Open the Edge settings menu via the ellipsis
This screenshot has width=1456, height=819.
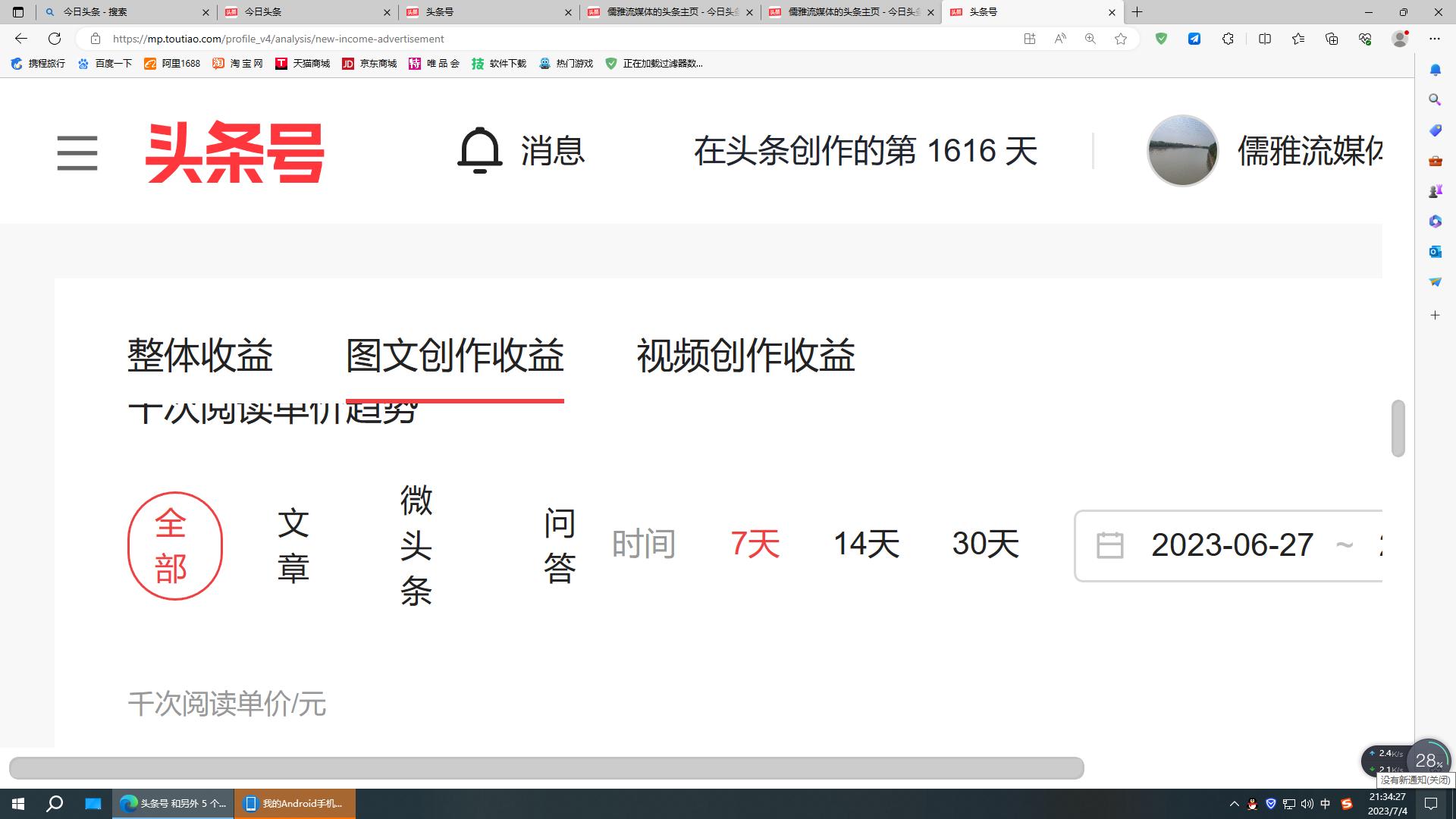[x=1434, y=39]
